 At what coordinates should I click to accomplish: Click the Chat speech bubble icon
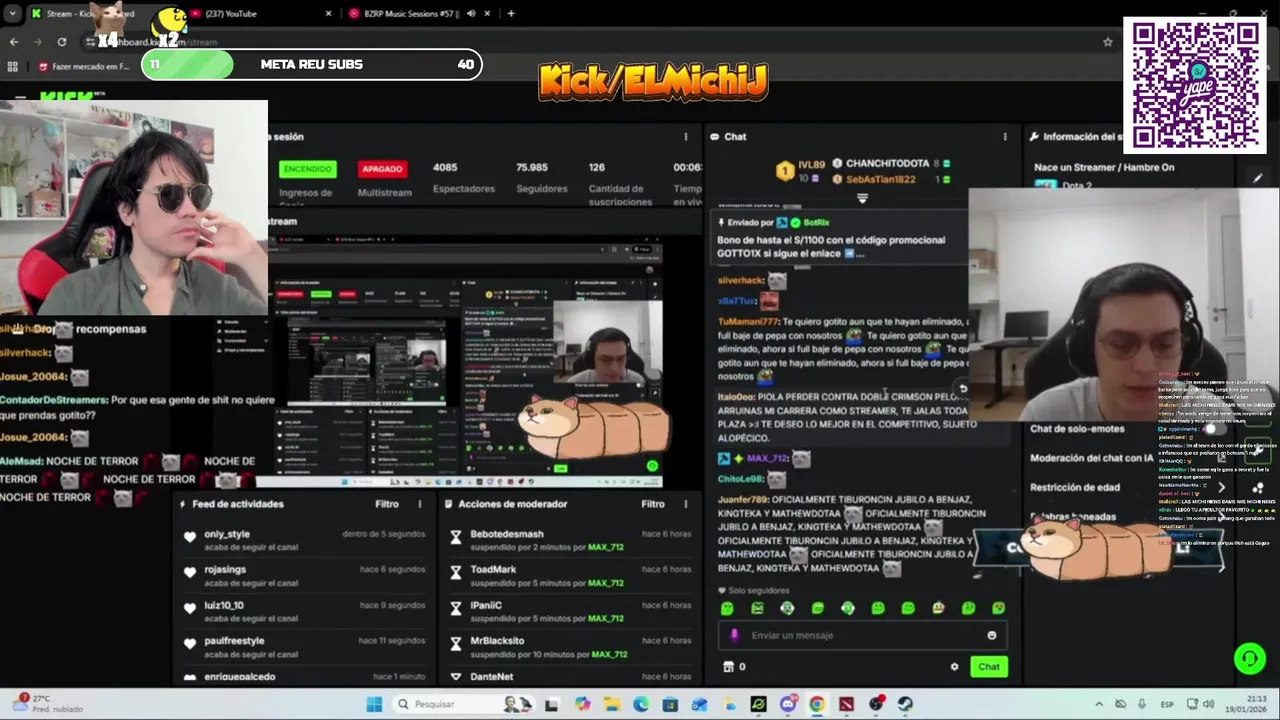(715, 137)
